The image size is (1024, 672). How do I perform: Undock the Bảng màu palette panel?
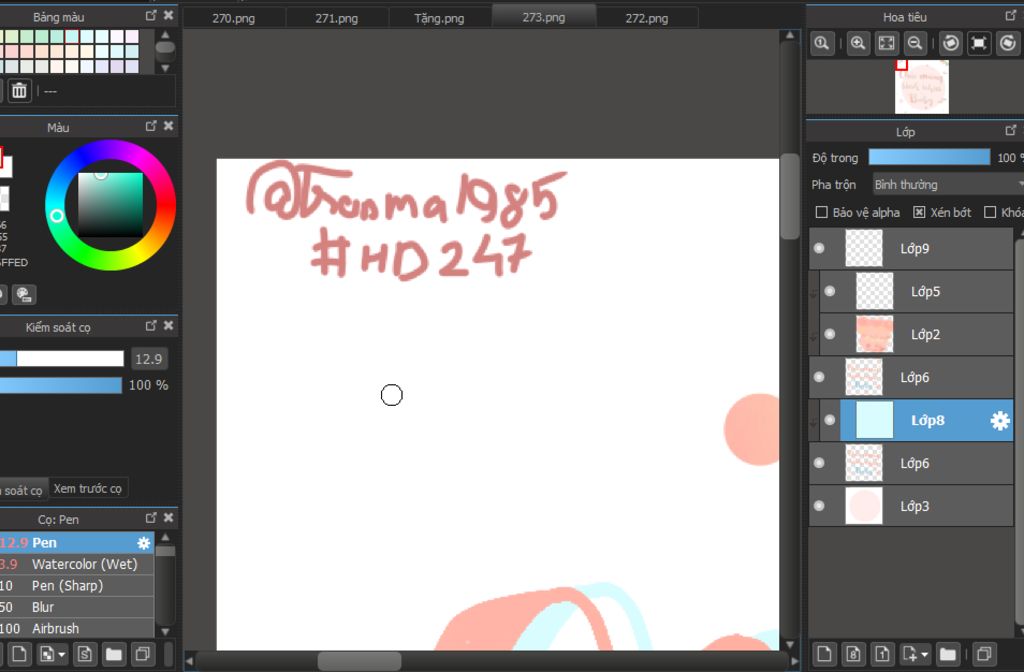151,15
